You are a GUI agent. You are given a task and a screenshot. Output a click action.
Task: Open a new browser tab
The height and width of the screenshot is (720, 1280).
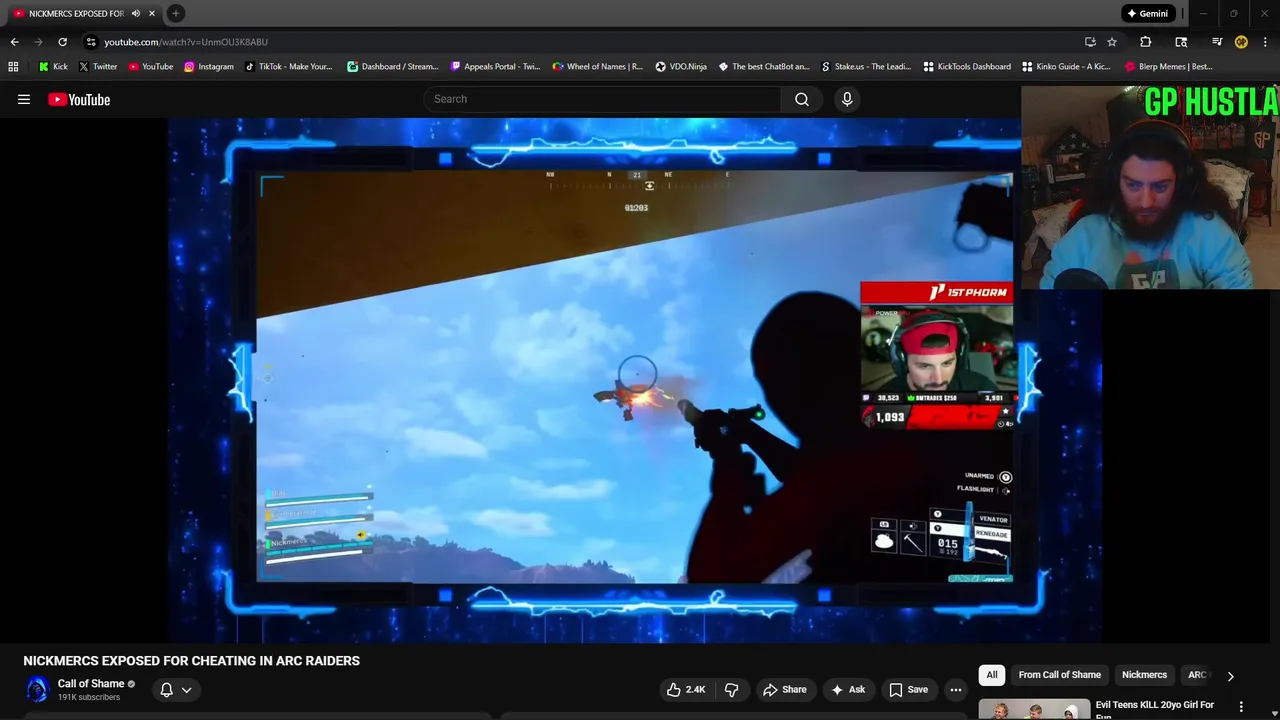(175, 13)
